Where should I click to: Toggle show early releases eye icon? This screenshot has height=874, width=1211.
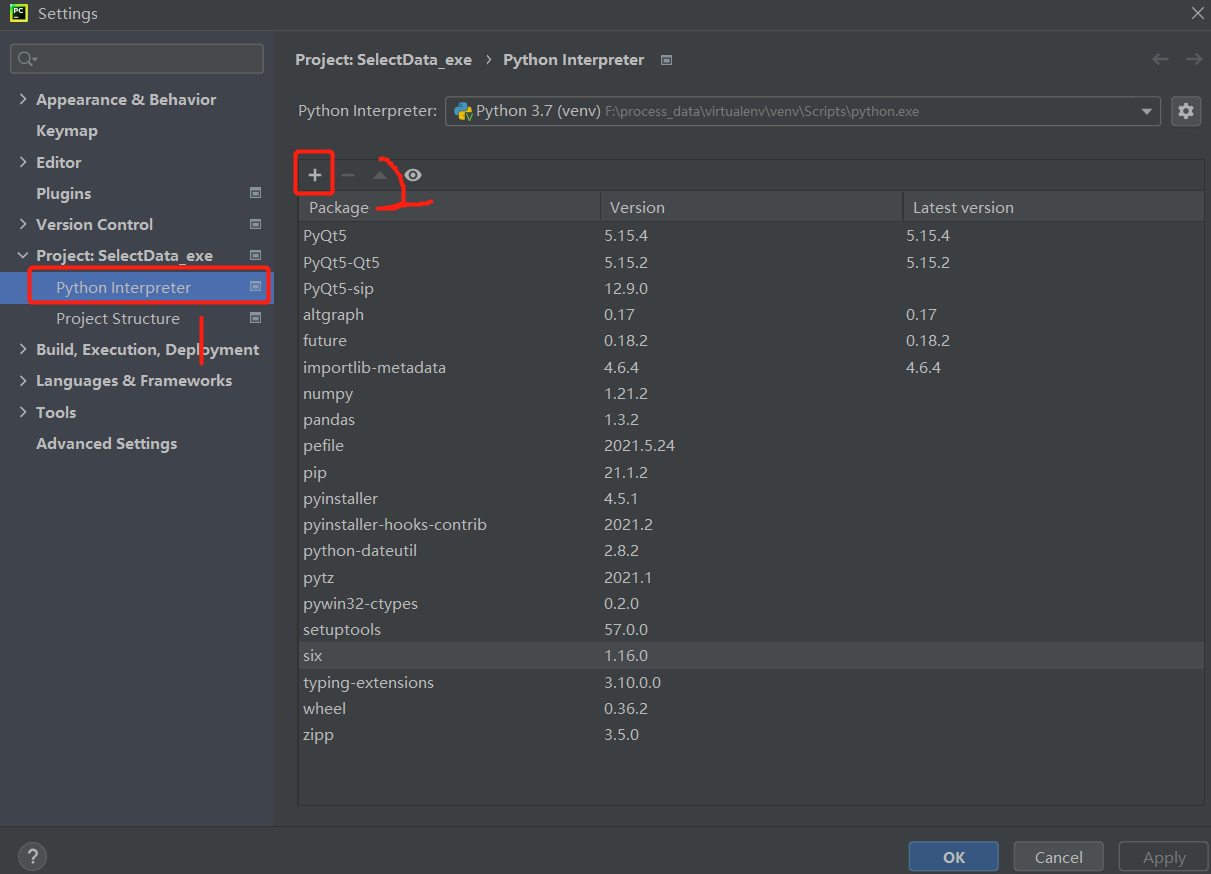tap(413, 175)
